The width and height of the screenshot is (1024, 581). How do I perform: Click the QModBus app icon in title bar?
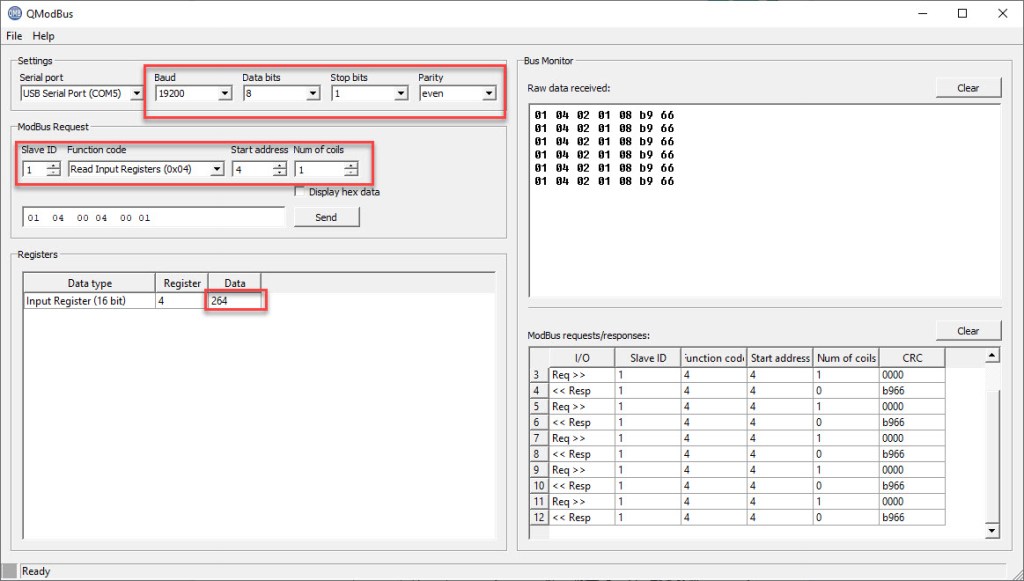coord(14,14)
